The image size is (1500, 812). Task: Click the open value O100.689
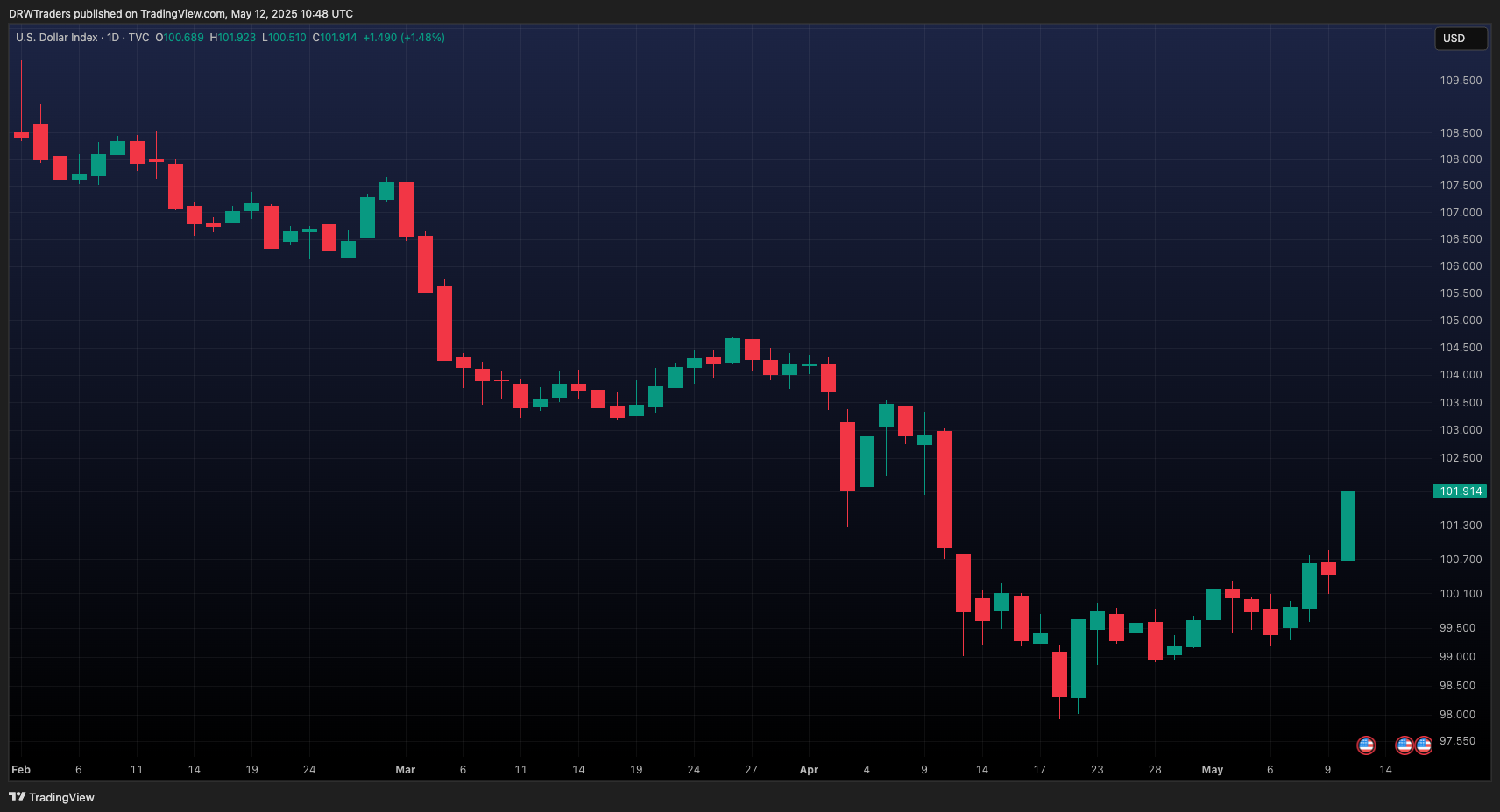click(x=180, y=38)
